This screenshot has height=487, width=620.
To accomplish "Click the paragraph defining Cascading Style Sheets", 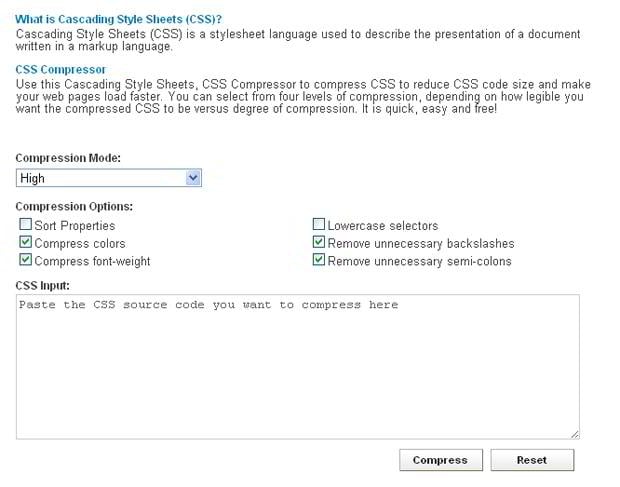I will coord(297,40).
